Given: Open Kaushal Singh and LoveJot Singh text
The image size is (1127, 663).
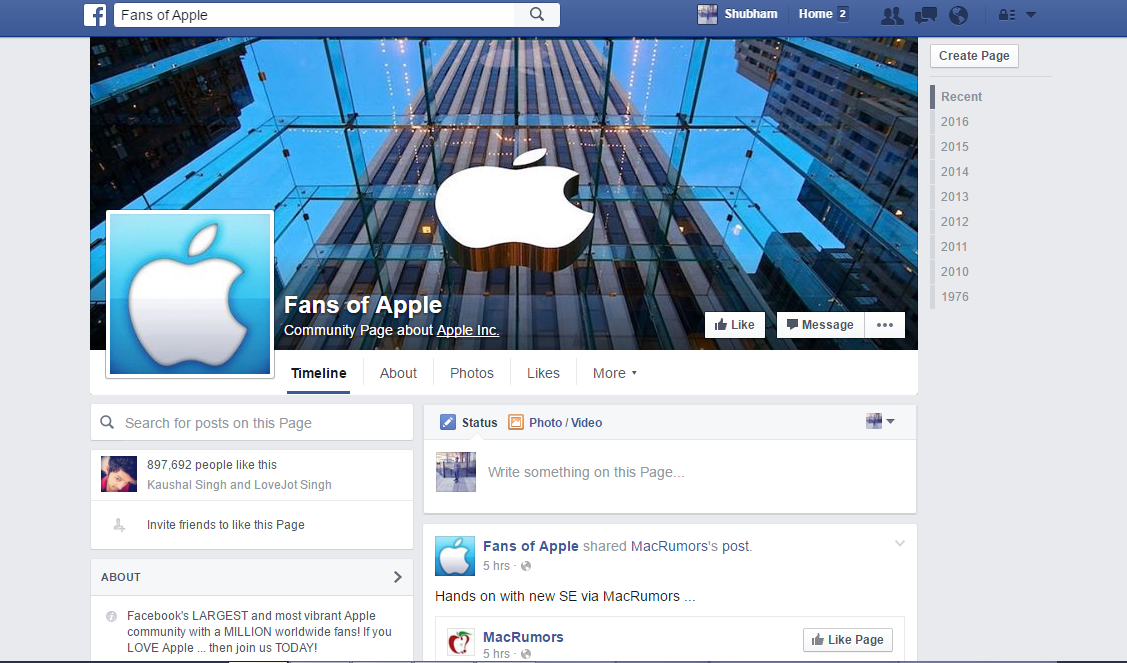Looking at the screenshot, I should click(239, 485).
